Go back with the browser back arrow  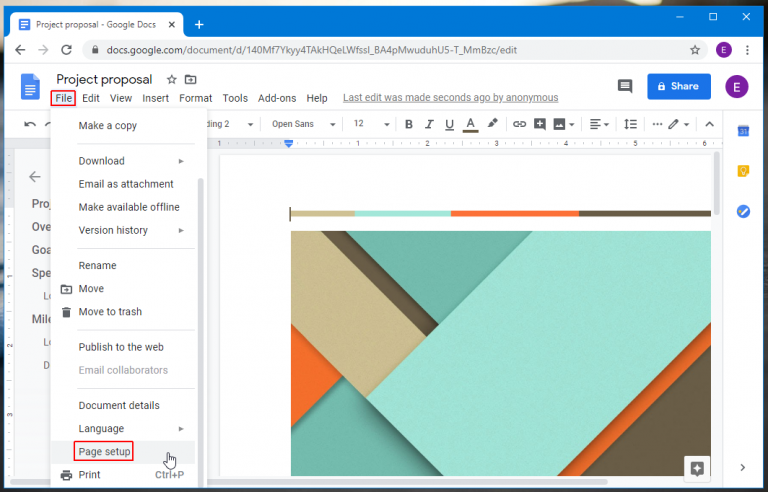click(20, 50)
